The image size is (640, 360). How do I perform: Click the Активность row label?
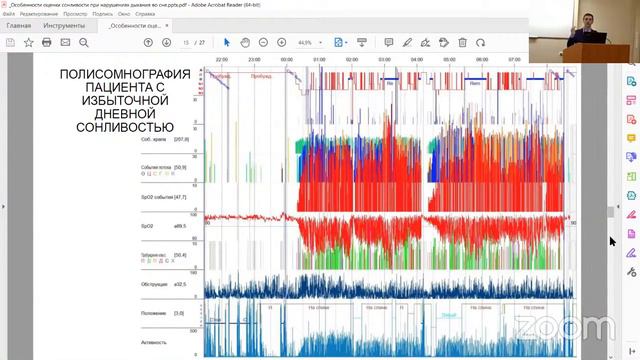coord(153,342)
